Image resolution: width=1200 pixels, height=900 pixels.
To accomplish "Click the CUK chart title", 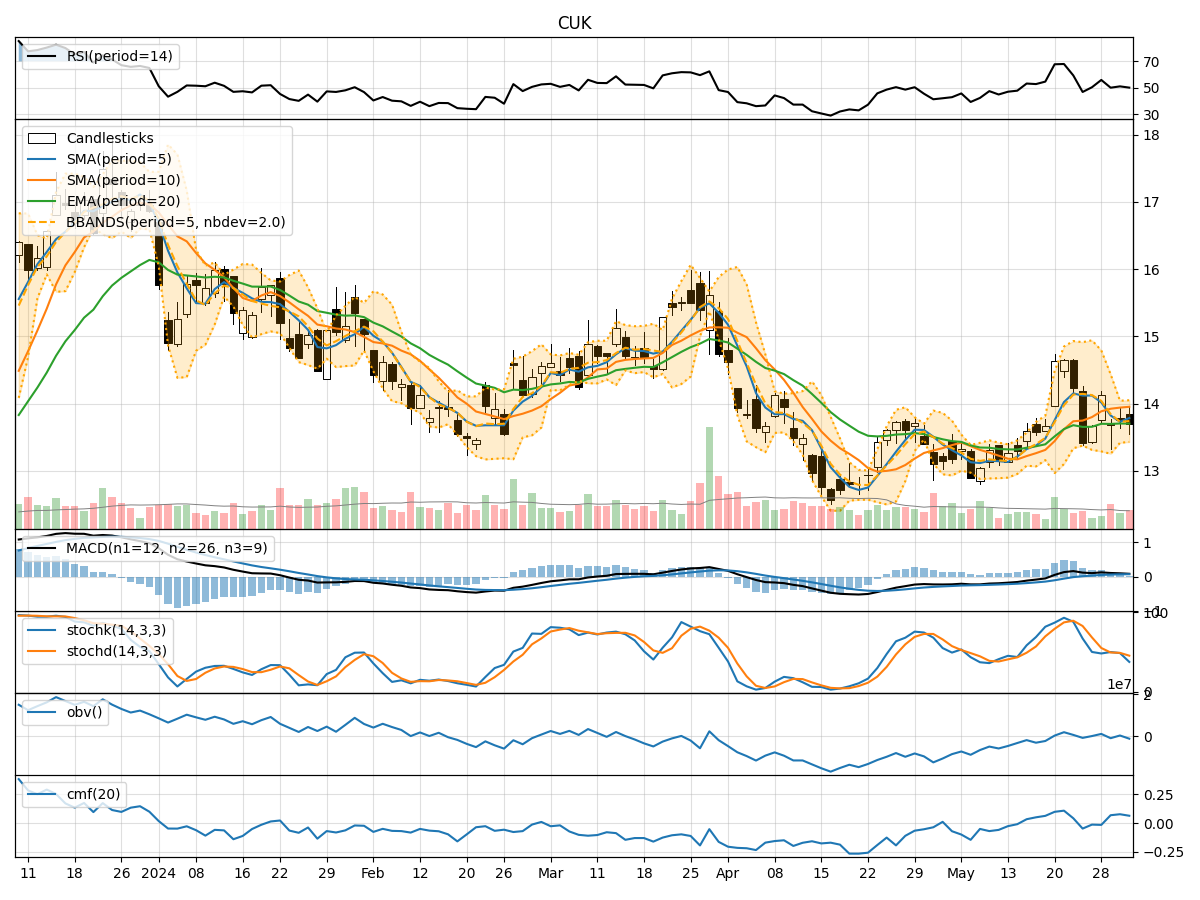I will [x=573, y=22].
